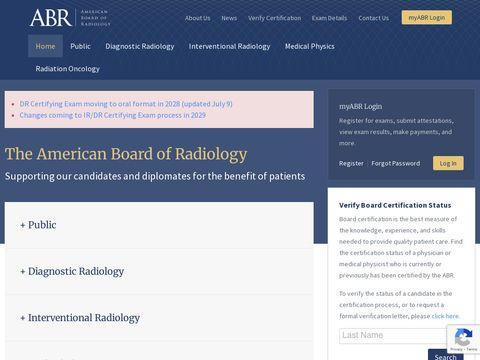Click Forgot Password link
The height and width of the screenshot is (360, 480).
tap(396, 163)
